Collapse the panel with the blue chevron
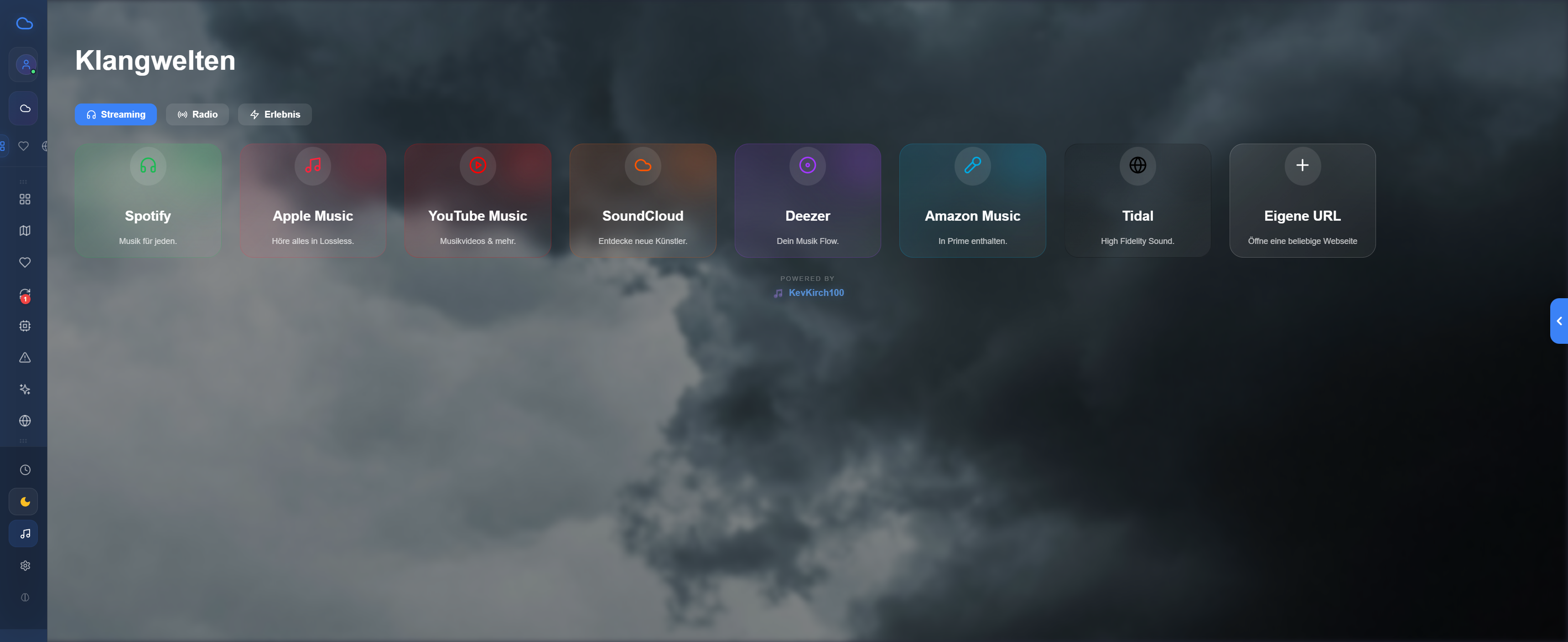 [1559, 321]
